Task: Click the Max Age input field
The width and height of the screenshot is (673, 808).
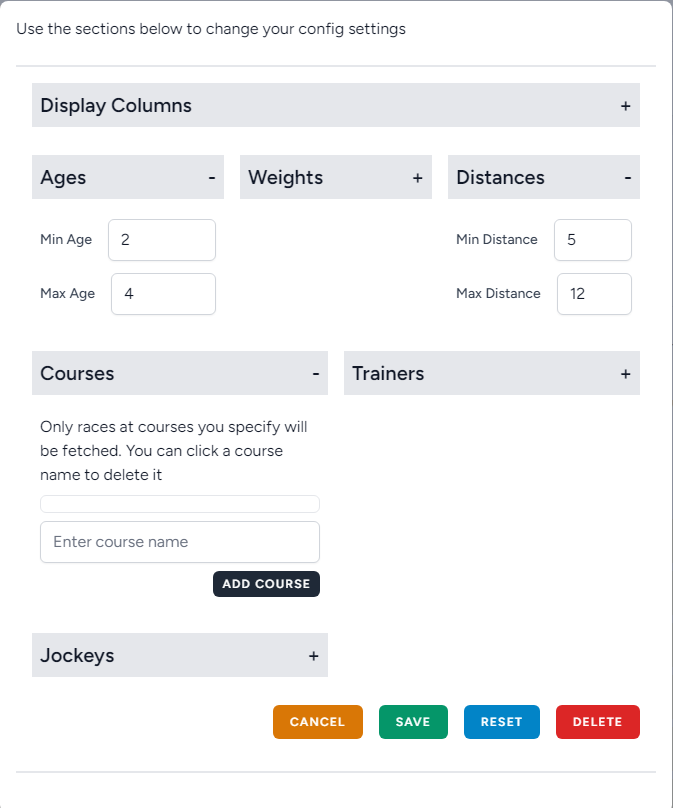Action: pos(163,294)
